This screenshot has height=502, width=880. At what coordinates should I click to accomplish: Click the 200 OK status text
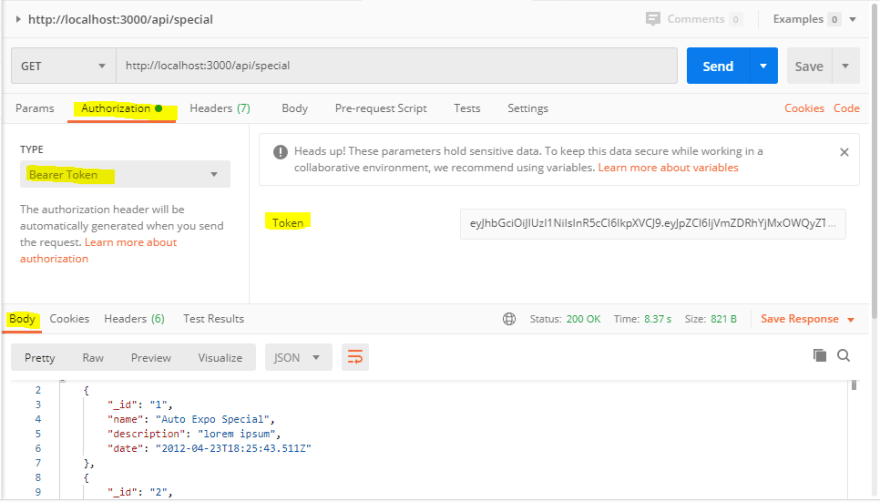(x=583, y=319)
